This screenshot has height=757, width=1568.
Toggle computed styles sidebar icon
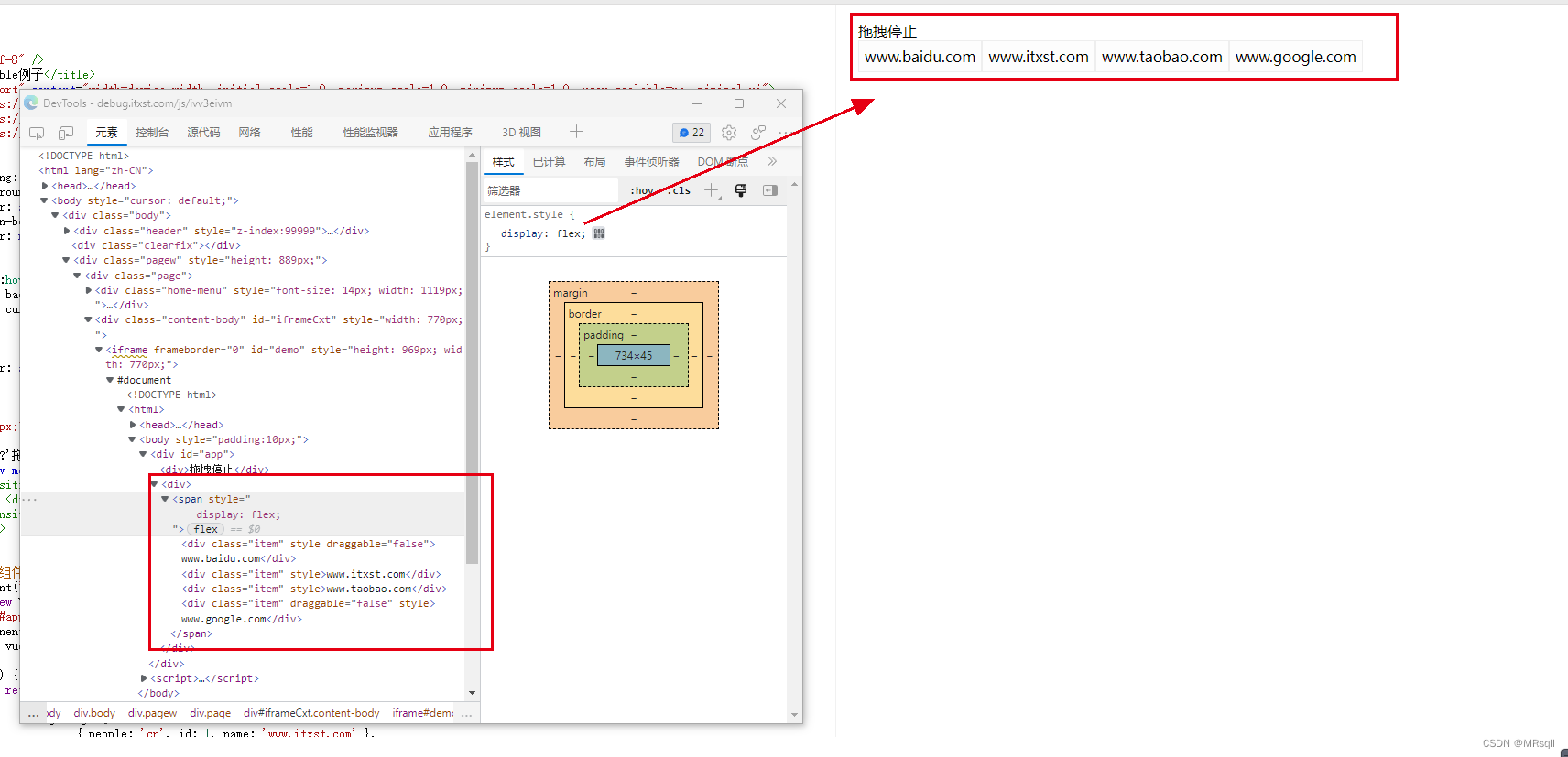[x=770, y=190]
